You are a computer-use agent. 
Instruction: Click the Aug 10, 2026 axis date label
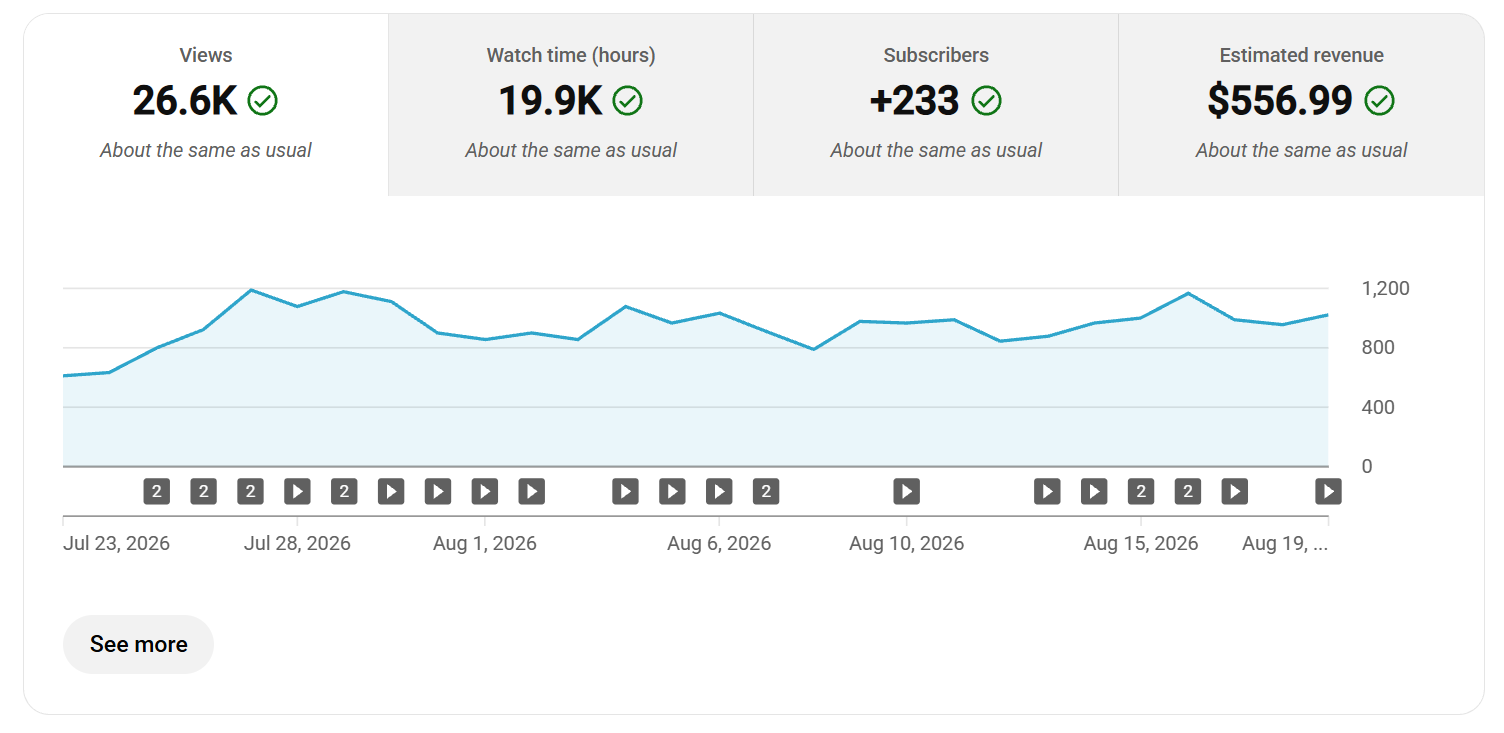pos(906,544)
